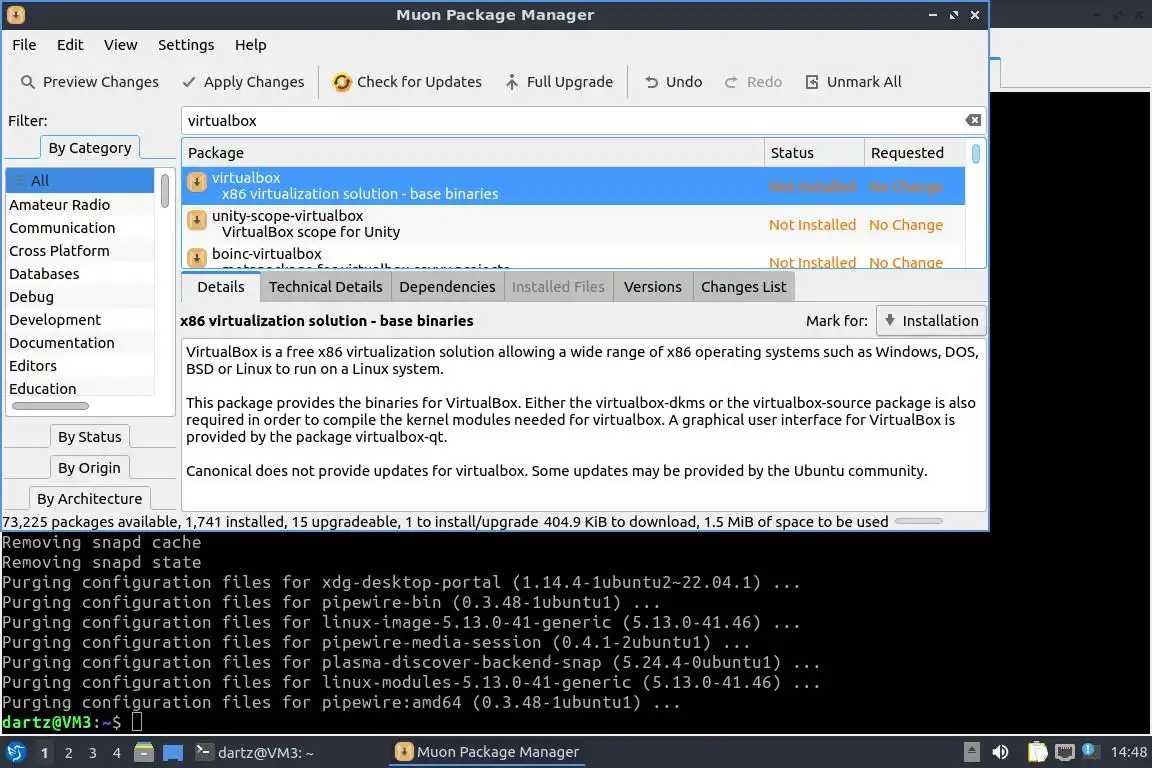Viewport: 1152px width, 768px height.
Task: Click the Muon app icon in title bar
Action: click(x=15, y=15)
